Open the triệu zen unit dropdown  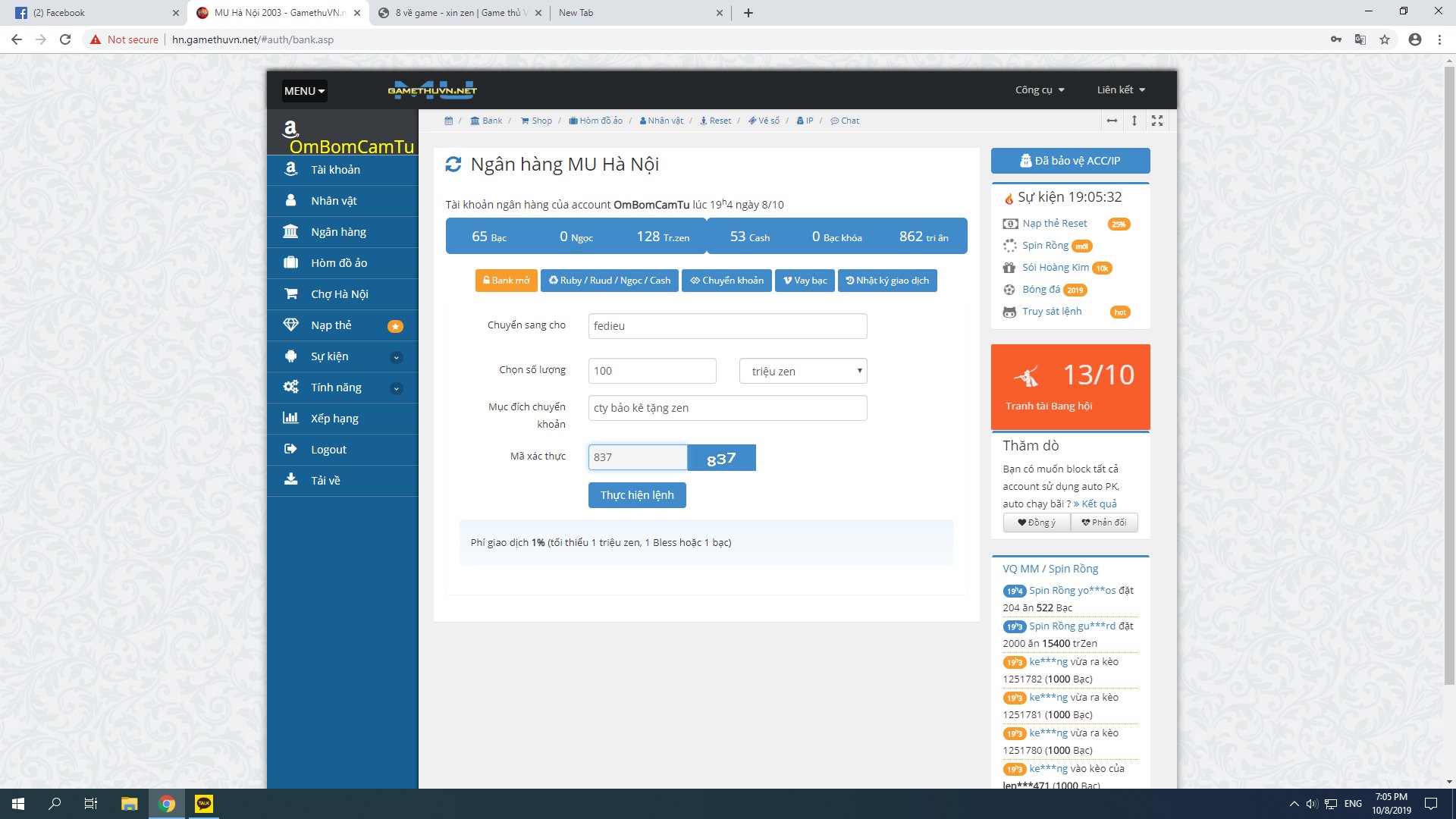pos(803,371)
